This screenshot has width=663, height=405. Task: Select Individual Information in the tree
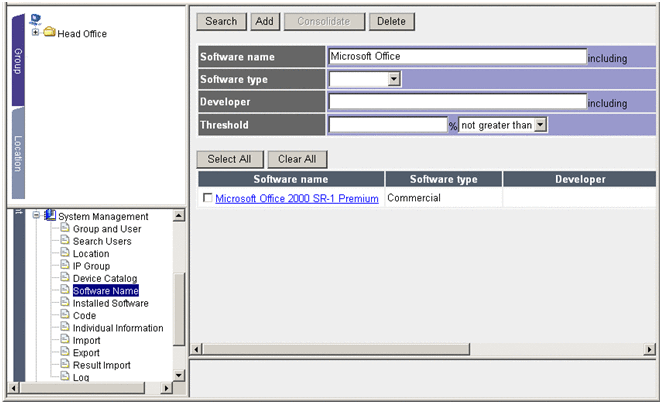(x=118, y=328)
